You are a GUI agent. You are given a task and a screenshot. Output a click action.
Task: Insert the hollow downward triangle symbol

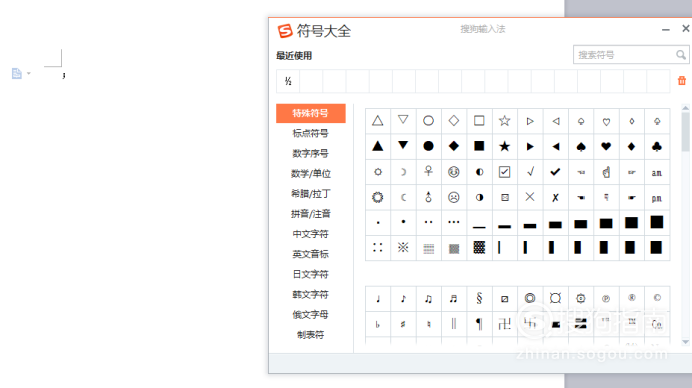pyautogui.click(x=403, y=121)
